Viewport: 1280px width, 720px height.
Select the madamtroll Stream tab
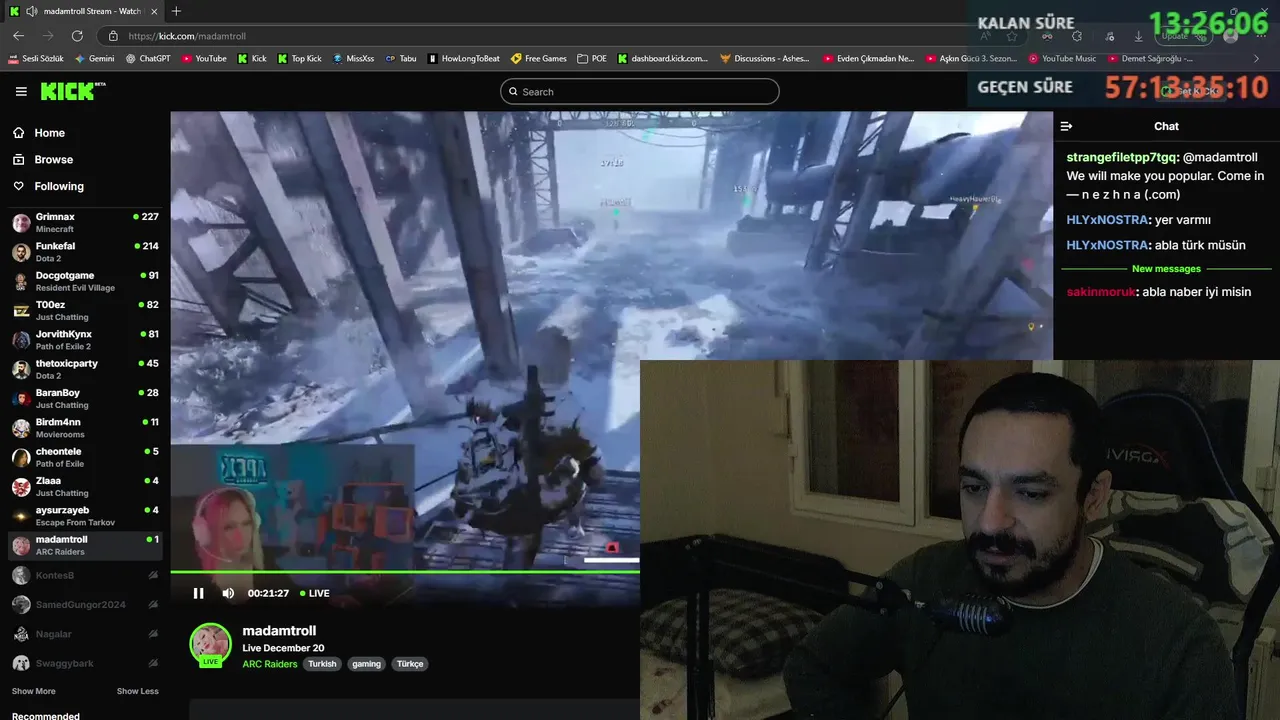[x=84, y=11]
